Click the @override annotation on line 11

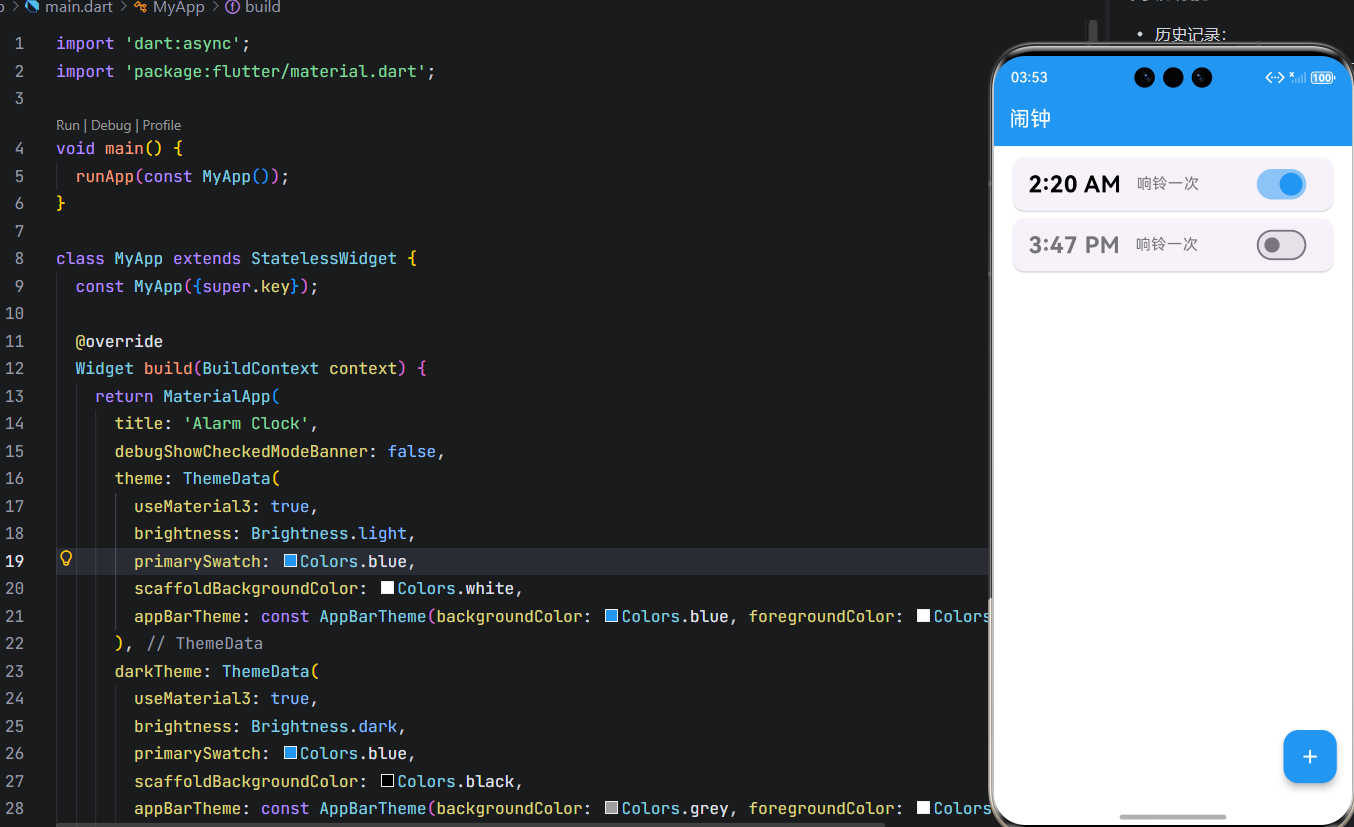[x=119, y=341]
